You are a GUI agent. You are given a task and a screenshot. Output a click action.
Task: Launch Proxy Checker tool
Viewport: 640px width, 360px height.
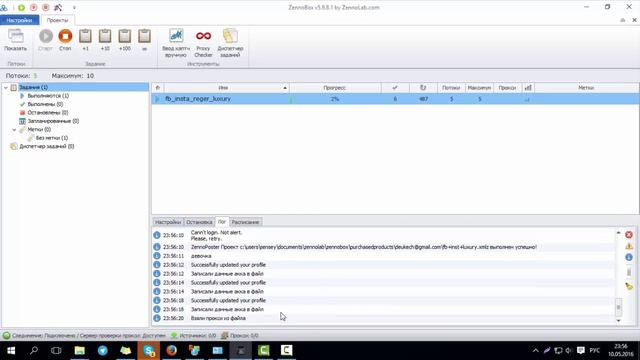click(203, 43)
